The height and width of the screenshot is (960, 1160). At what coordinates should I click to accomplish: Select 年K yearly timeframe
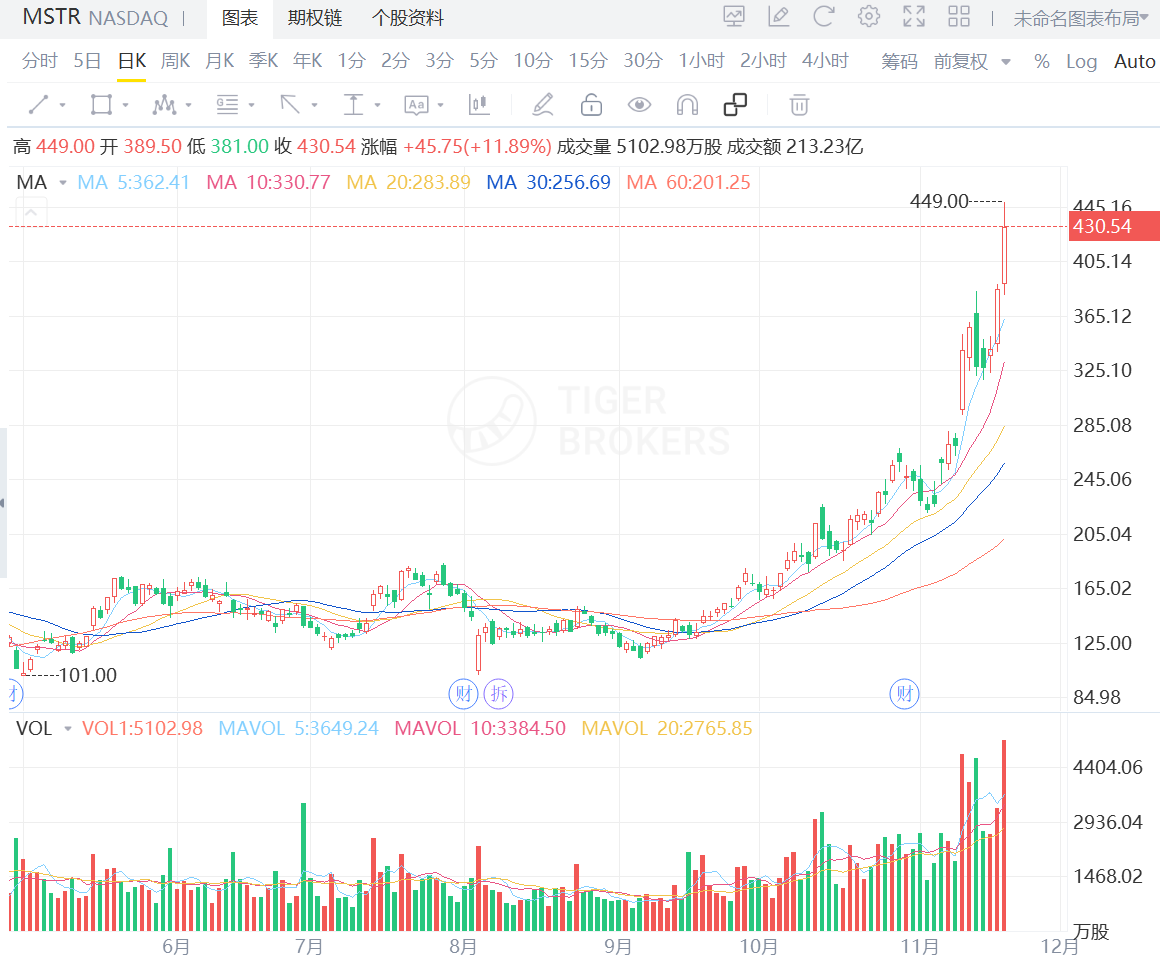(307, 61)
